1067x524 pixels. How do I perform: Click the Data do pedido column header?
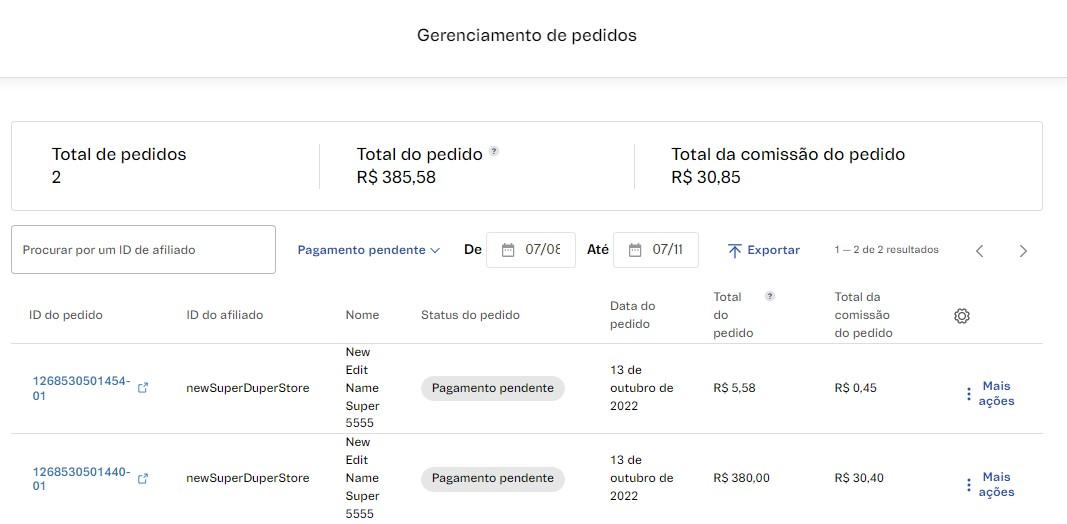click(x=632, y=315)
